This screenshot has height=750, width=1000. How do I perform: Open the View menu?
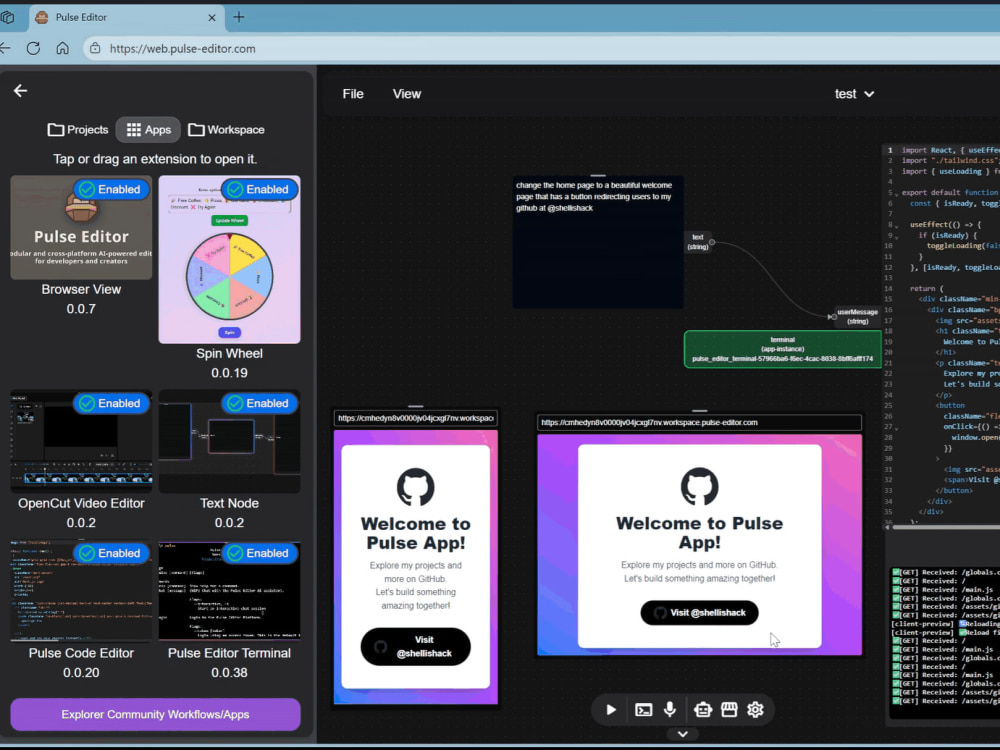(x=407, y=94)
